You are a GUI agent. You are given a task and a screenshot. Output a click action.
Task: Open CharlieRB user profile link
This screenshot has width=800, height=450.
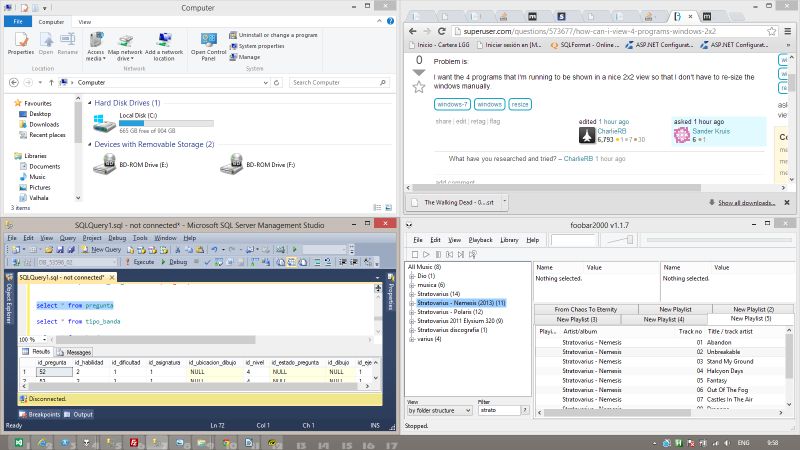(612, 131)
